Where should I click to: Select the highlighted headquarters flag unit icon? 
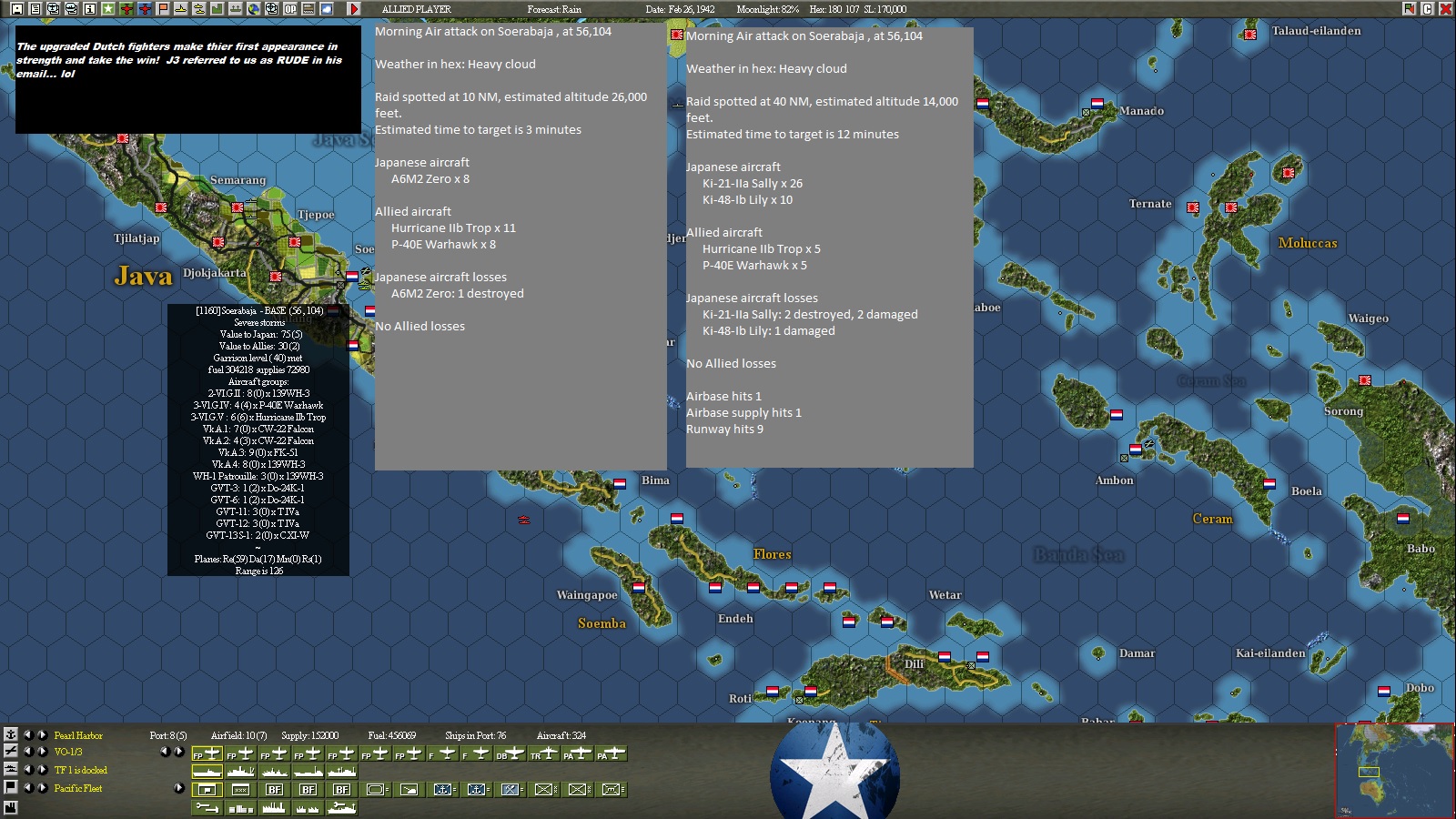pos(207,790)
